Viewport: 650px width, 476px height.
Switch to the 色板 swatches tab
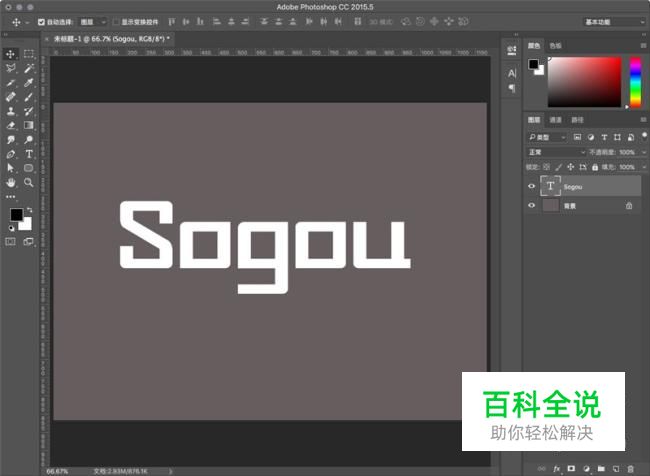[x=555, y=45]
